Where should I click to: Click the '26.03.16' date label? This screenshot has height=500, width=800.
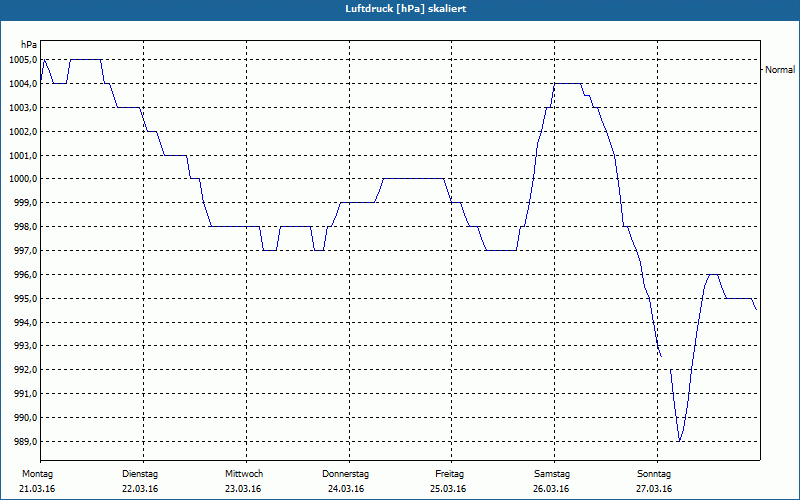pos(551,489)
